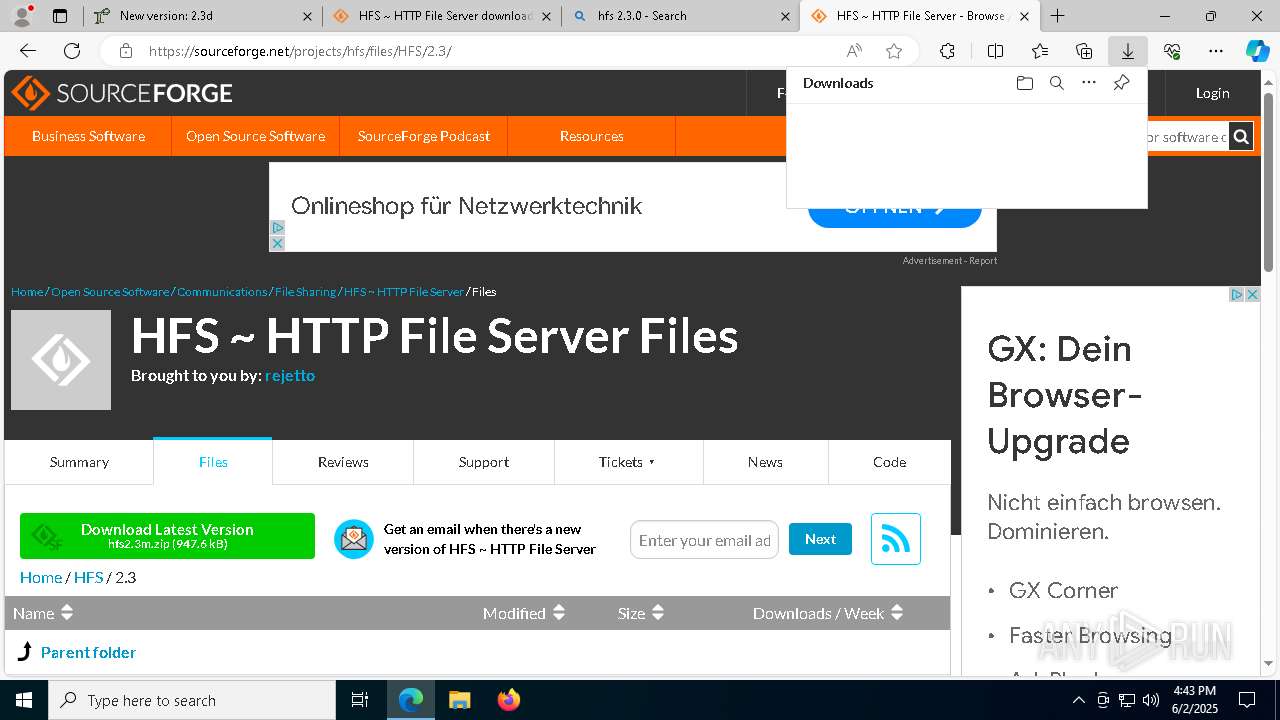Expand the Tickets dropdown tab
The image size is (1280, 720).
pos(628,462)
